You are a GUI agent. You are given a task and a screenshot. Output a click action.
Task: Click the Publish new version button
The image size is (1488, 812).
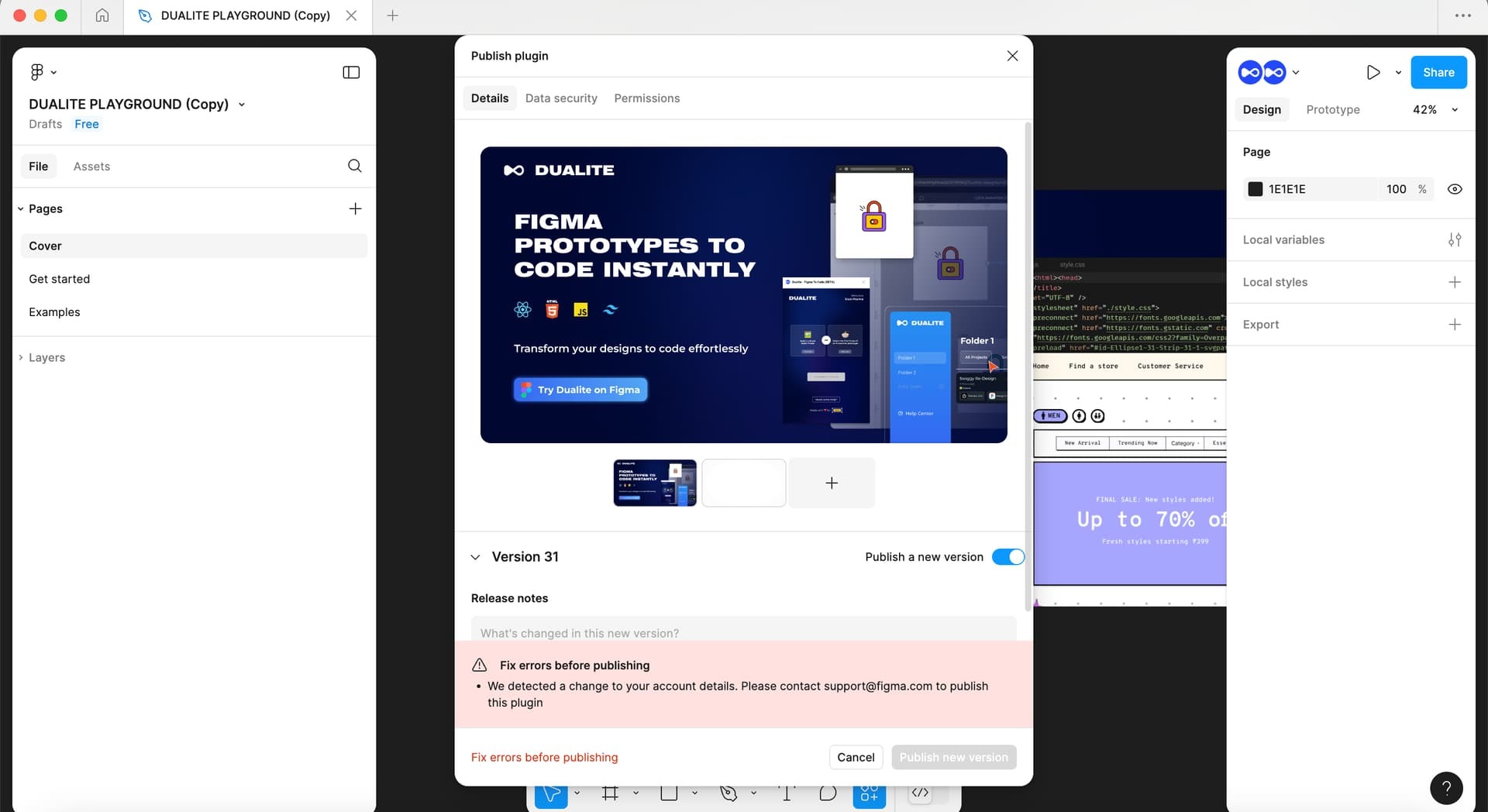953,757
